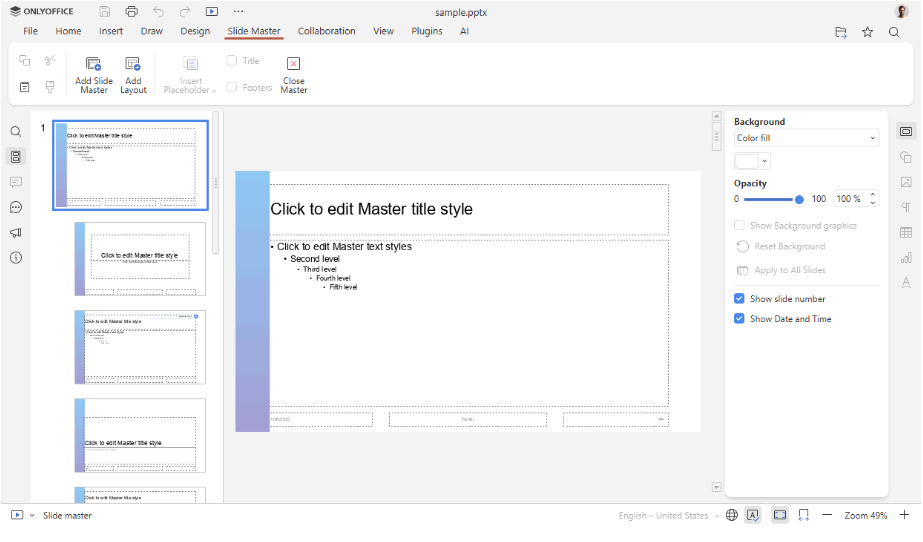Click the Fit to slide icon

tap(780, 515)
